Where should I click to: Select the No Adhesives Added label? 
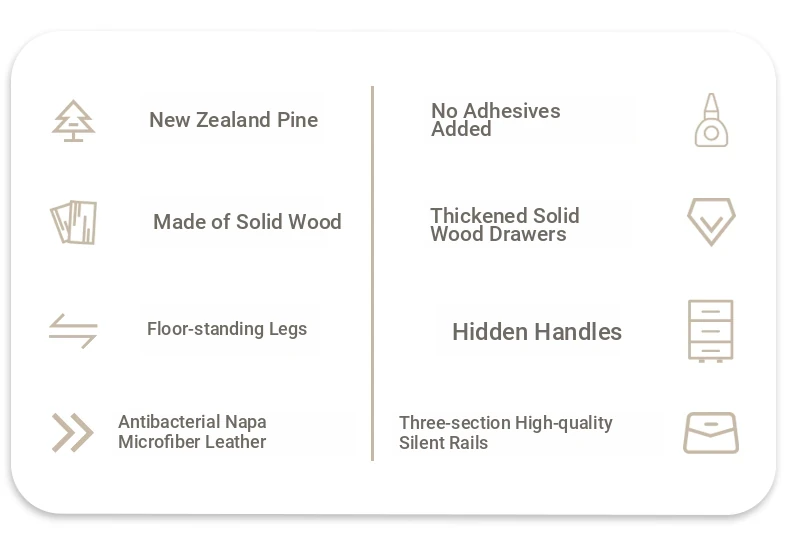point(496,120)
